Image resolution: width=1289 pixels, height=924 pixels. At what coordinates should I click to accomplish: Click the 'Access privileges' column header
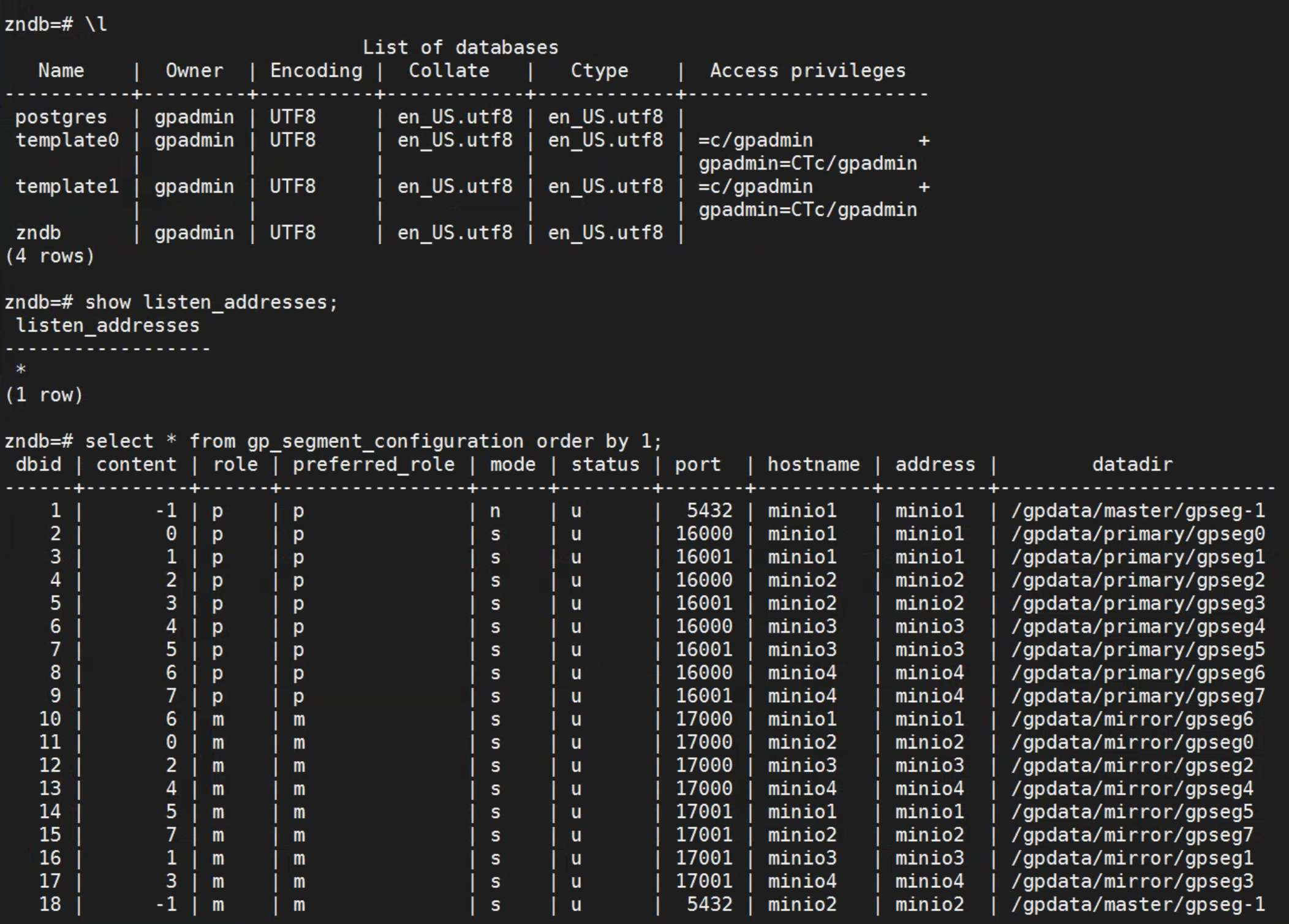[x=807, y=71]
